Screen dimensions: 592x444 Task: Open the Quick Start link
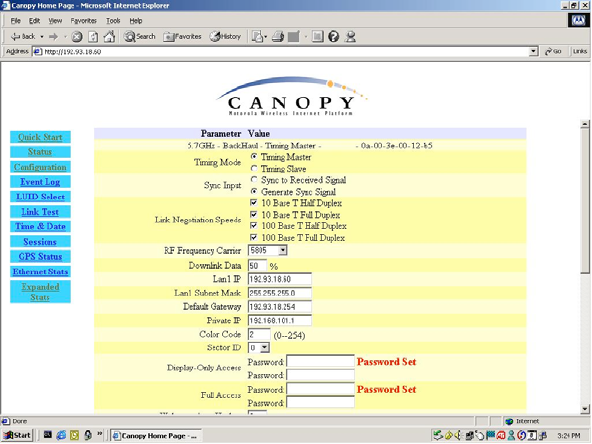point(40,137)
